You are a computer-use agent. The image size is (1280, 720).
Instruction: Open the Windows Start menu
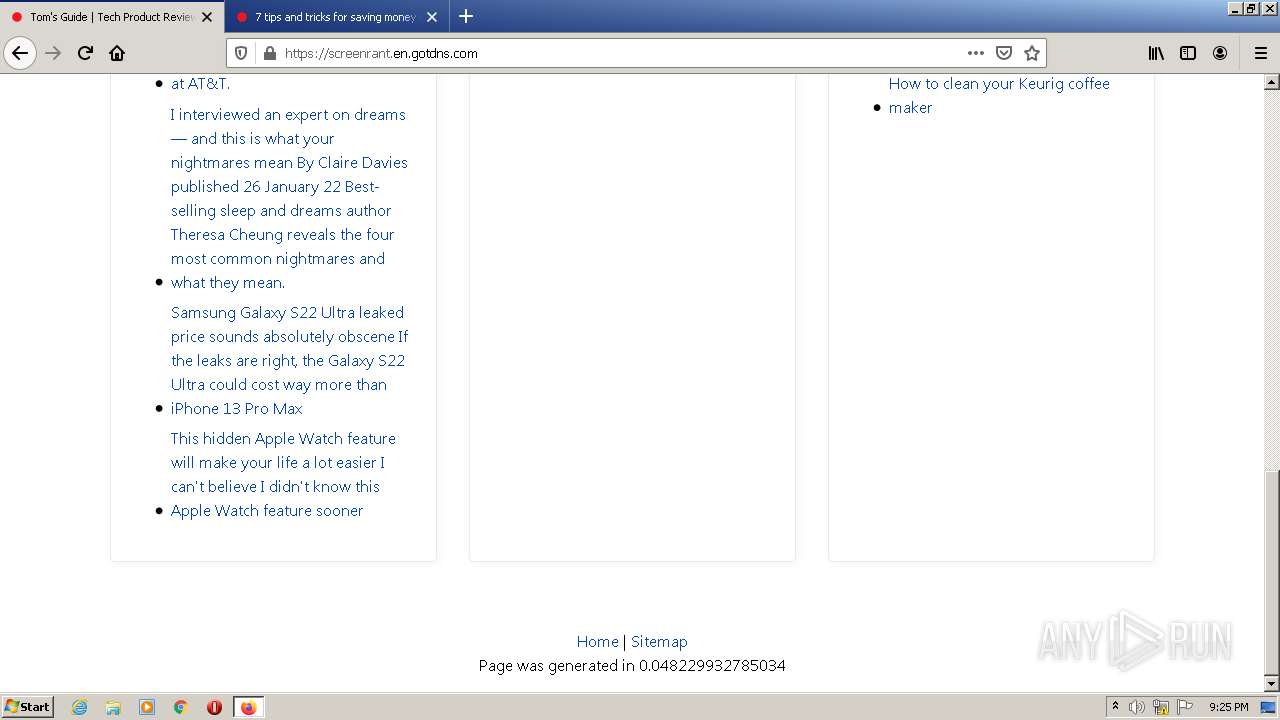[x=27, y=706]
